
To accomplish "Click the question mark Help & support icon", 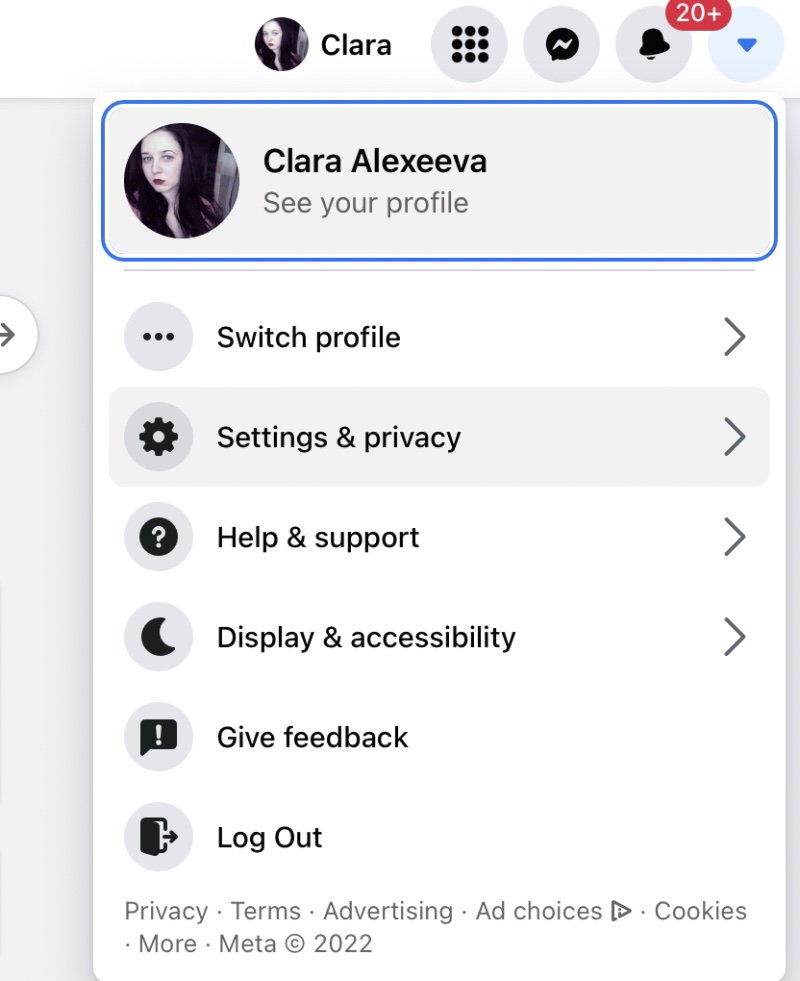I will pos(158,537).
